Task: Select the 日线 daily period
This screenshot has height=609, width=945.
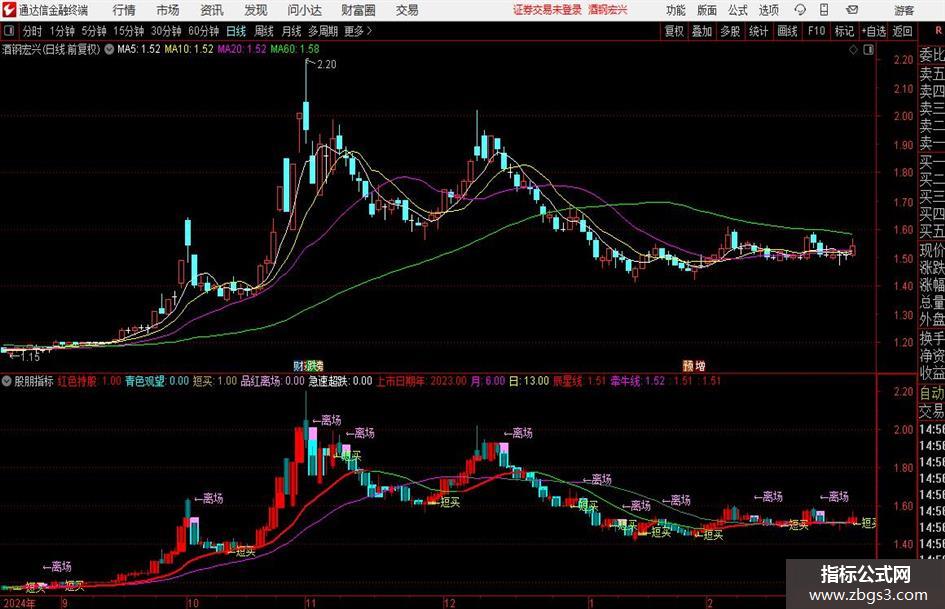Action: pos(236,31)
